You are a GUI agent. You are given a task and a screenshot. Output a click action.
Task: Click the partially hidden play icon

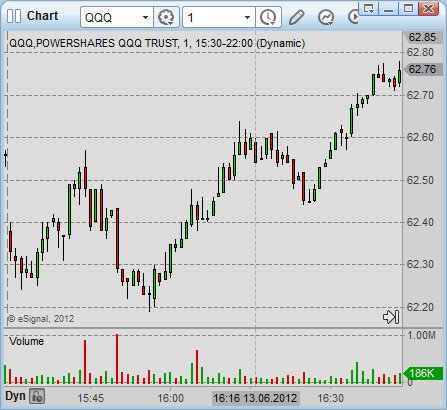[353, 17]
